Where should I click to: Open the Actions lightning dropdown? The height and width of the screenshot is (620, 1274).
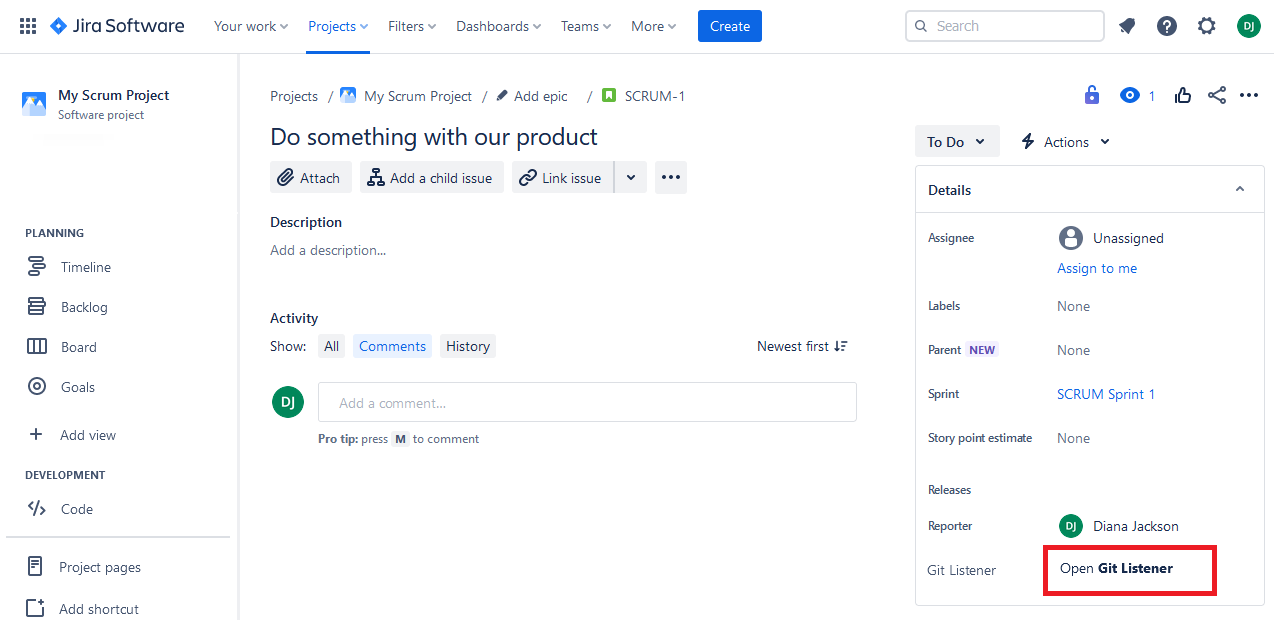pyautogui.click(x=1065, y=142)
